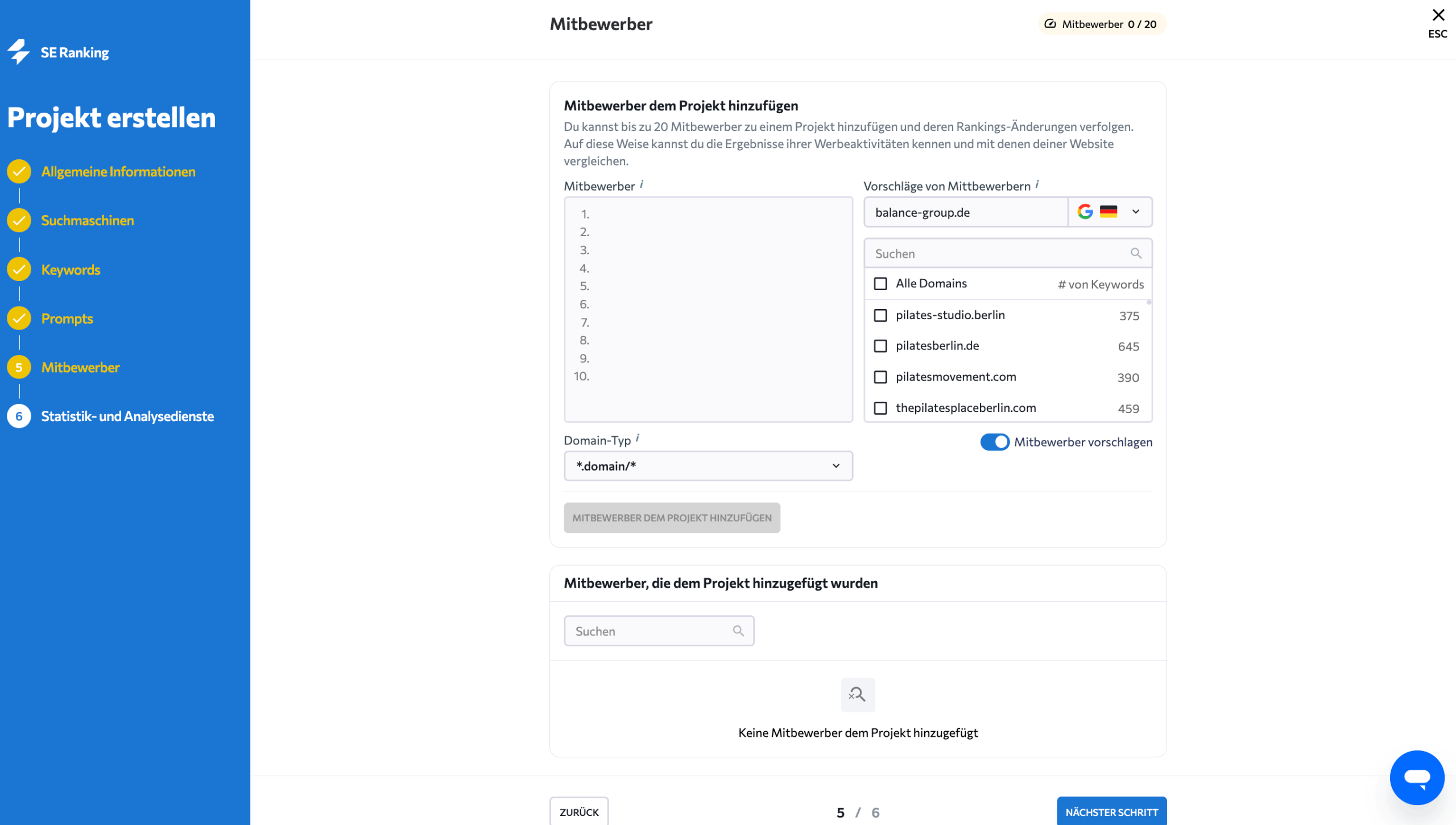Click the Mitbewerber 0 / 20 badge

[1102, 24]
